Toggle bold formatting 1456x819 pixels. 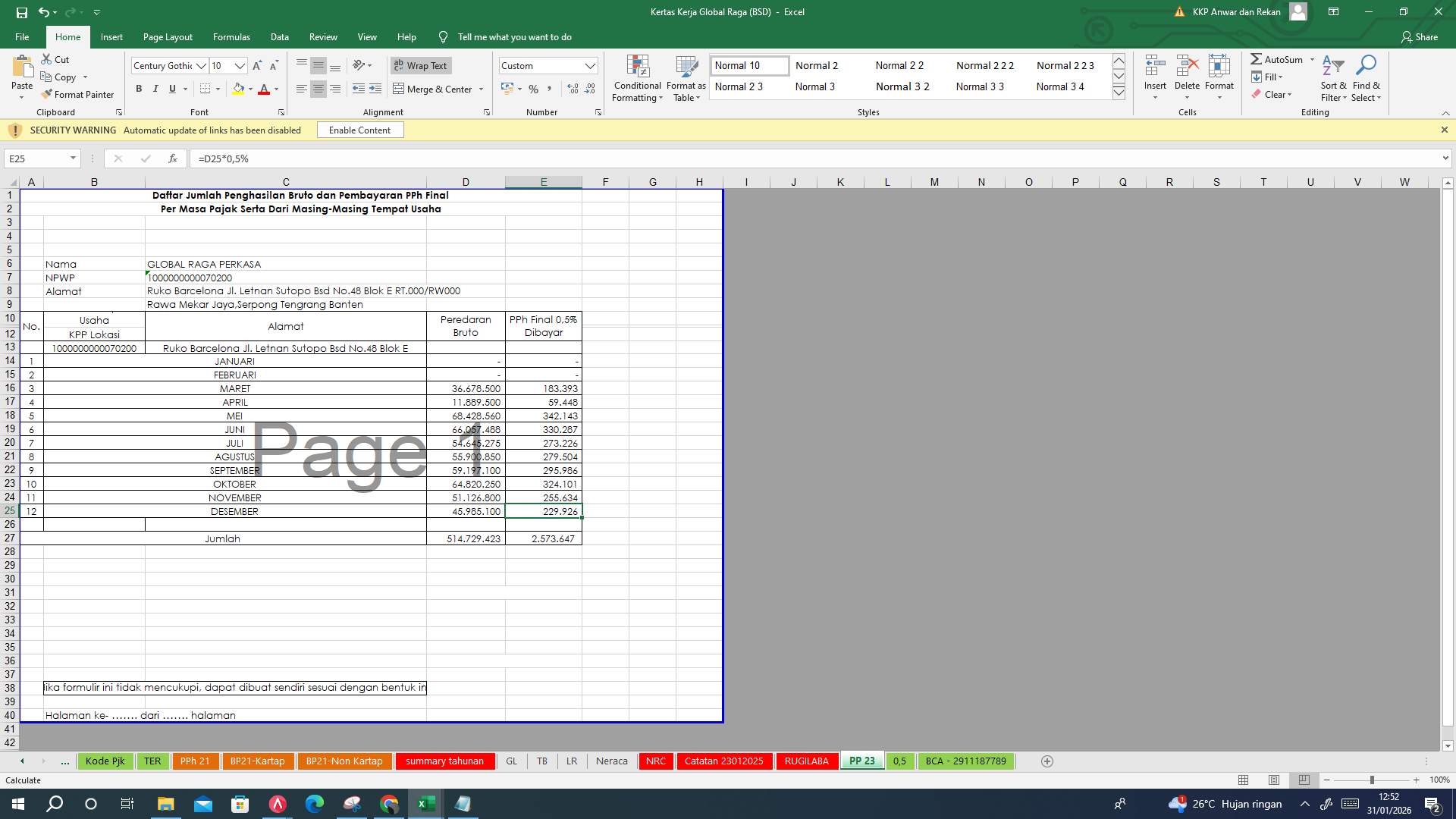(139, 89)
